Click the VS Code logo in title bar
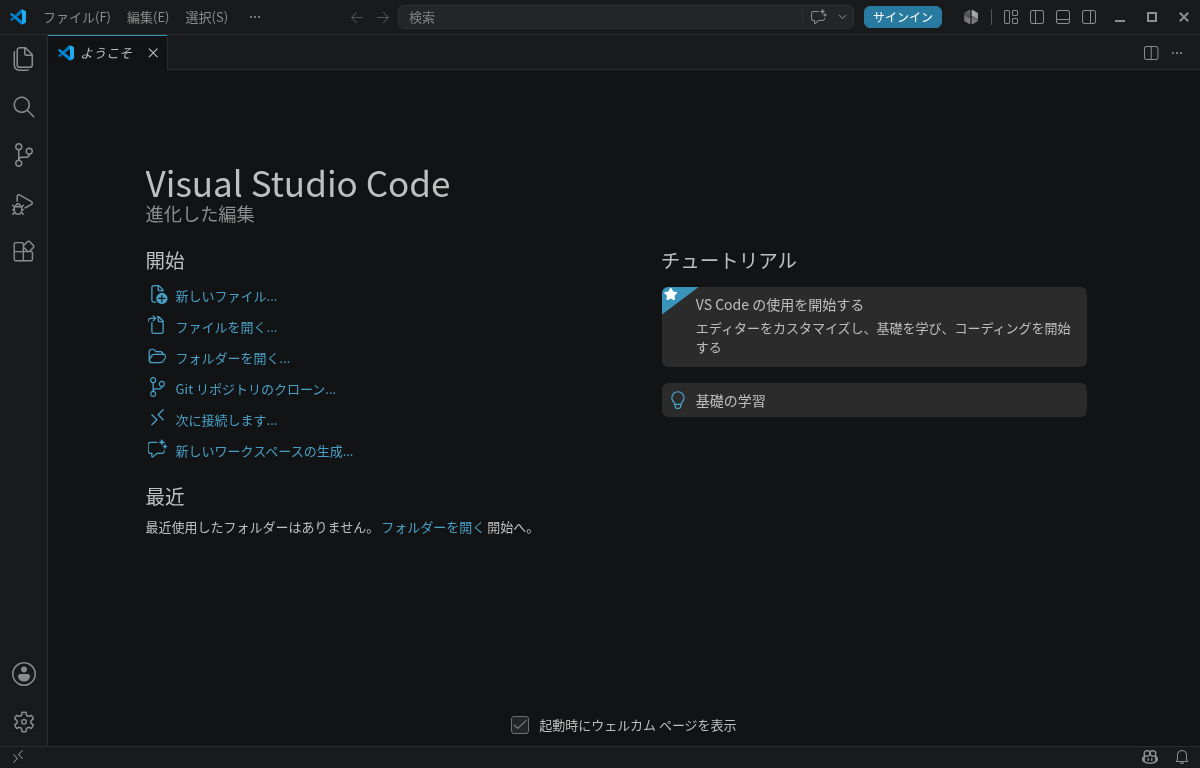1200x768 pixels. (x=18, y=17)
